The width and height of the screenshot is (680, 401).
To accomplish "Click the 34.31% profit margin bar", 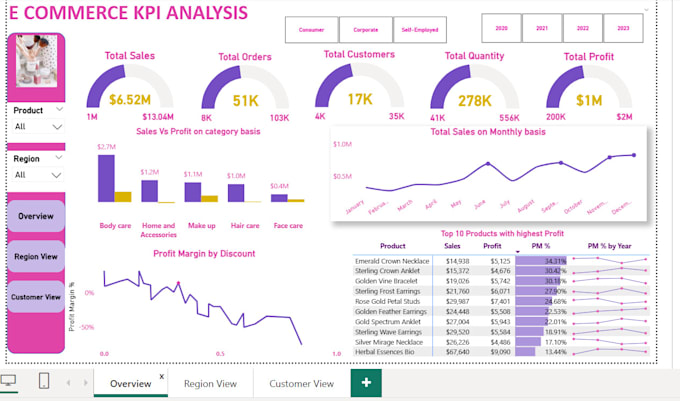I will point(541,261).
